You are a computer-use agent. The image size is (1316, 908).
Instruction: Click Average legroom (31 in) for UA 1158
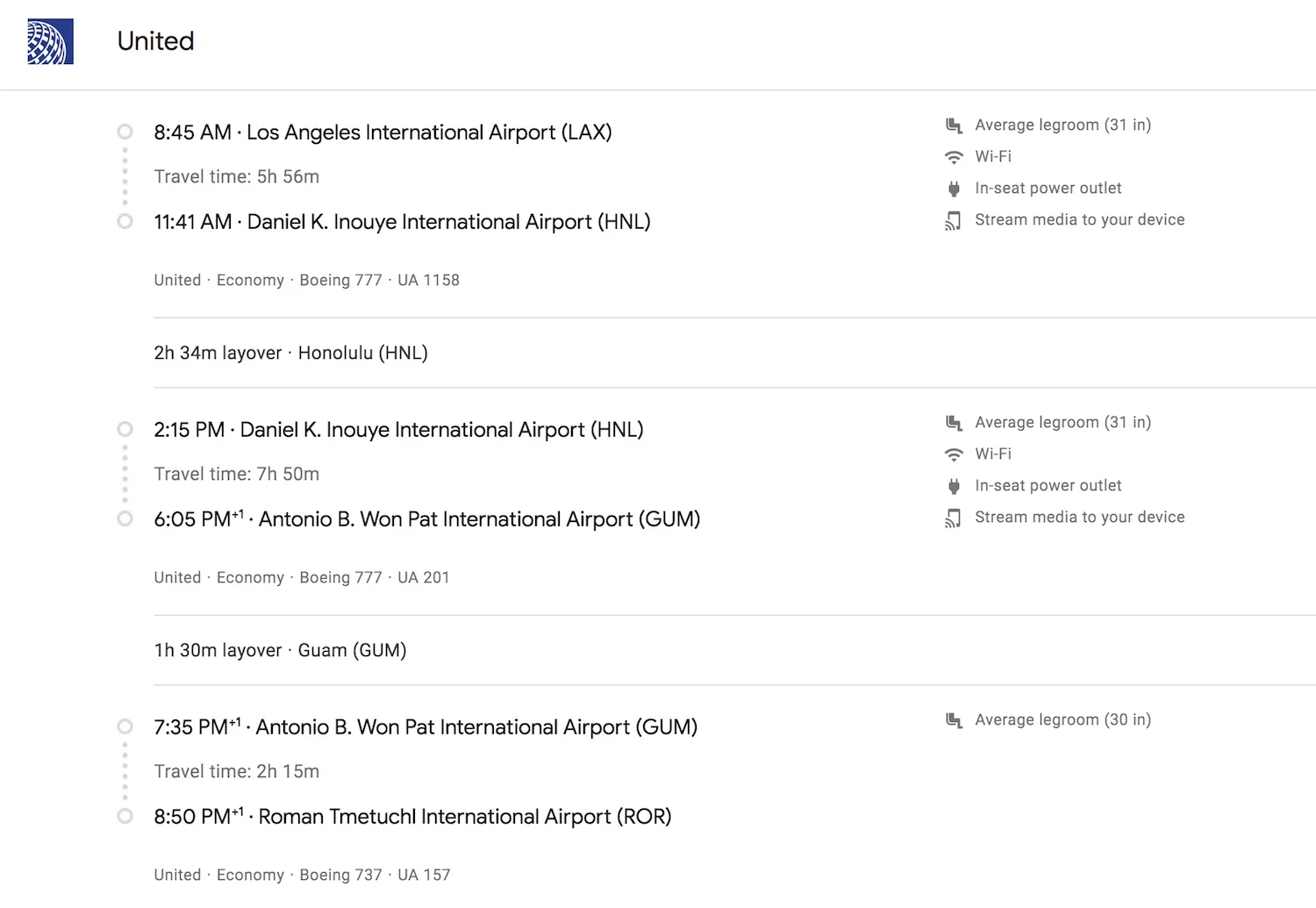click(1063, 125)
